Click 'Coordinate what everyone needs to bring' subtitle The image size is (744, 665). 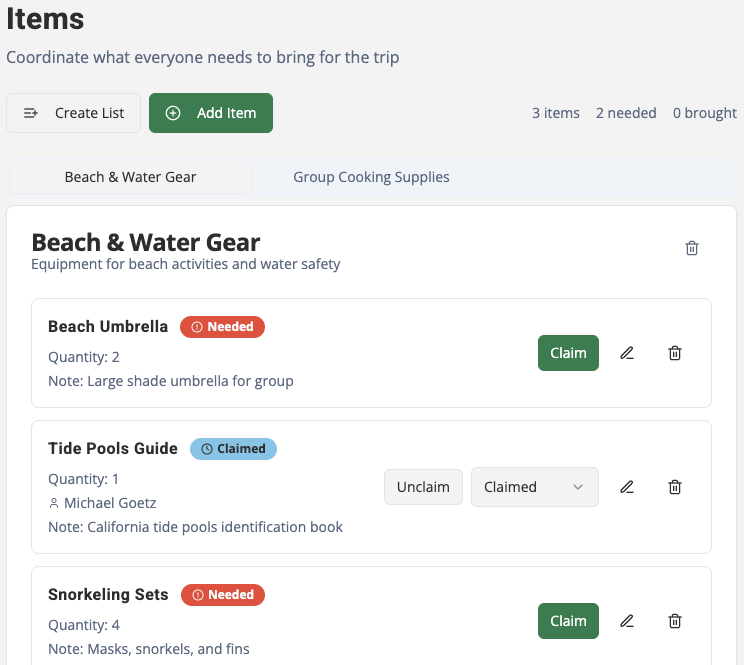click(203, 57)
